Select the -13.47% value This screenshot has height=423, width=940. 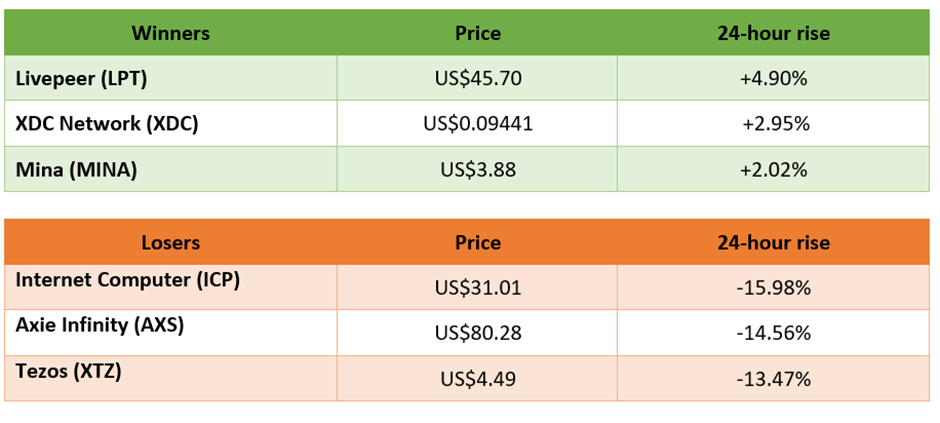coord(773,377)
